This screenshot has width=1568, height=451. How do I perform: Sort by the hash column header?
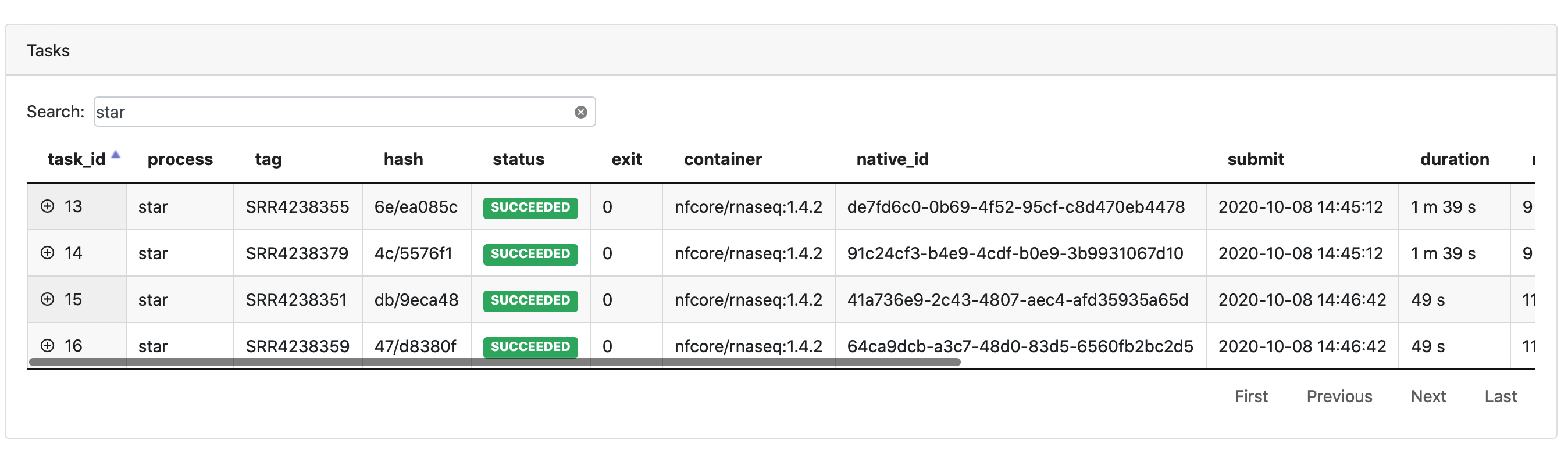click(x=403, y=159)
